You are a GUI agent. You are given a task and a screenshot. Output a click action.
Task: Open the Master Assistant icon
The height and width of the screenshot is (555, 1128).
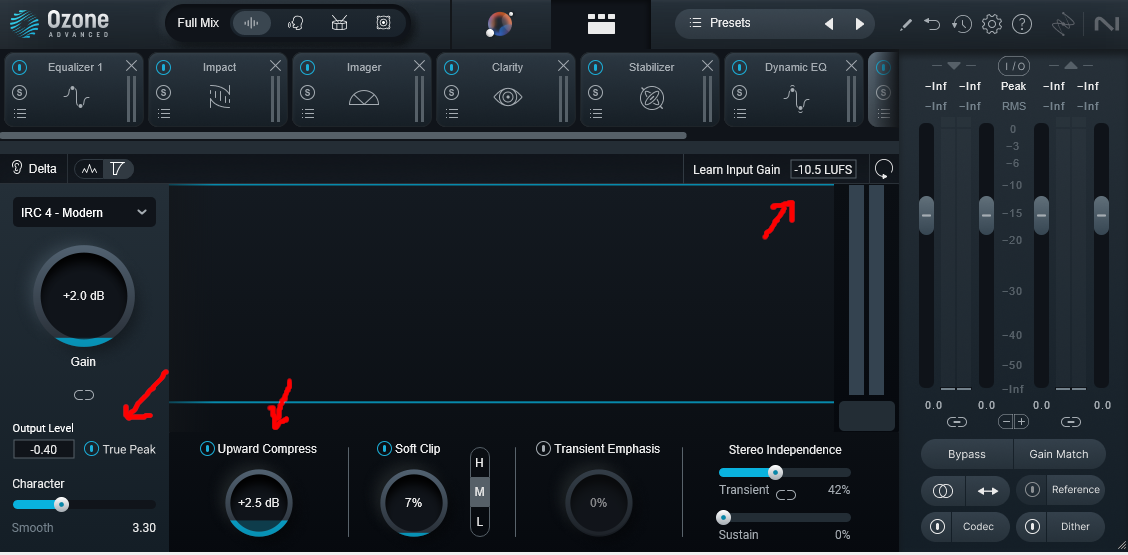(499, 24)
